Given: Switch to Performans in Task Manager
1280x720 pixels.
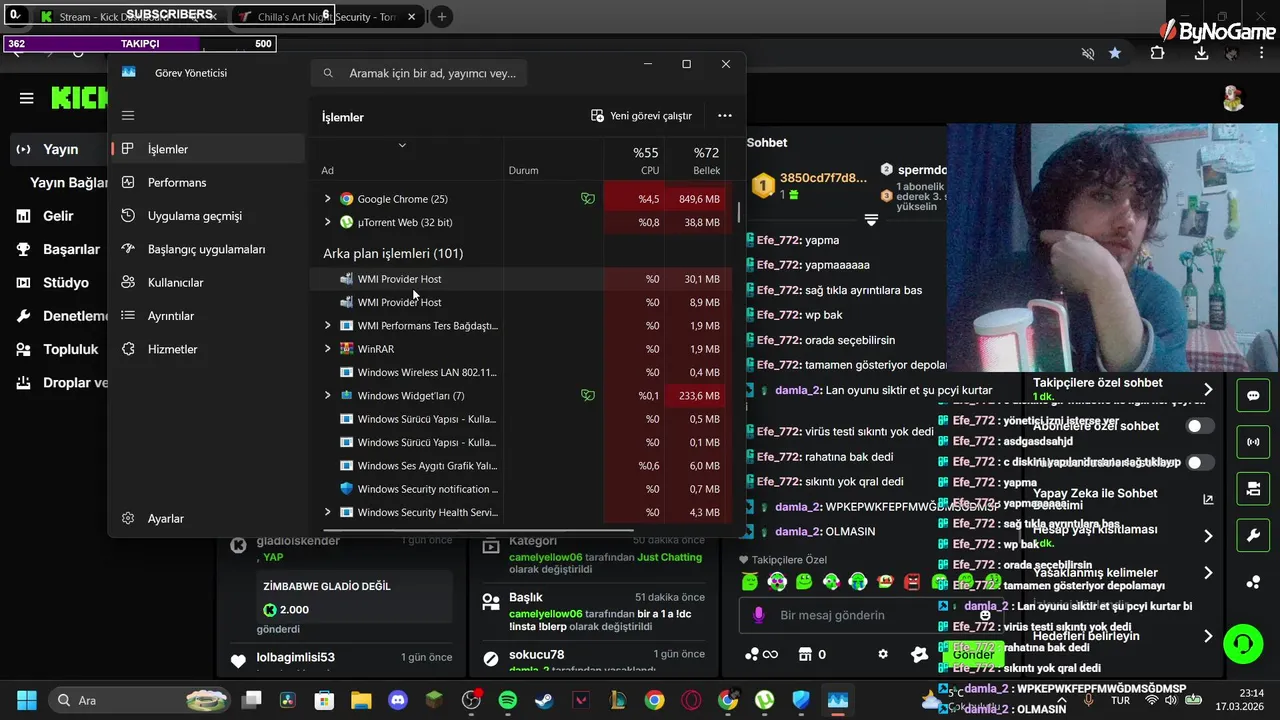Looking at the screenshot, I should coord(207,182).
